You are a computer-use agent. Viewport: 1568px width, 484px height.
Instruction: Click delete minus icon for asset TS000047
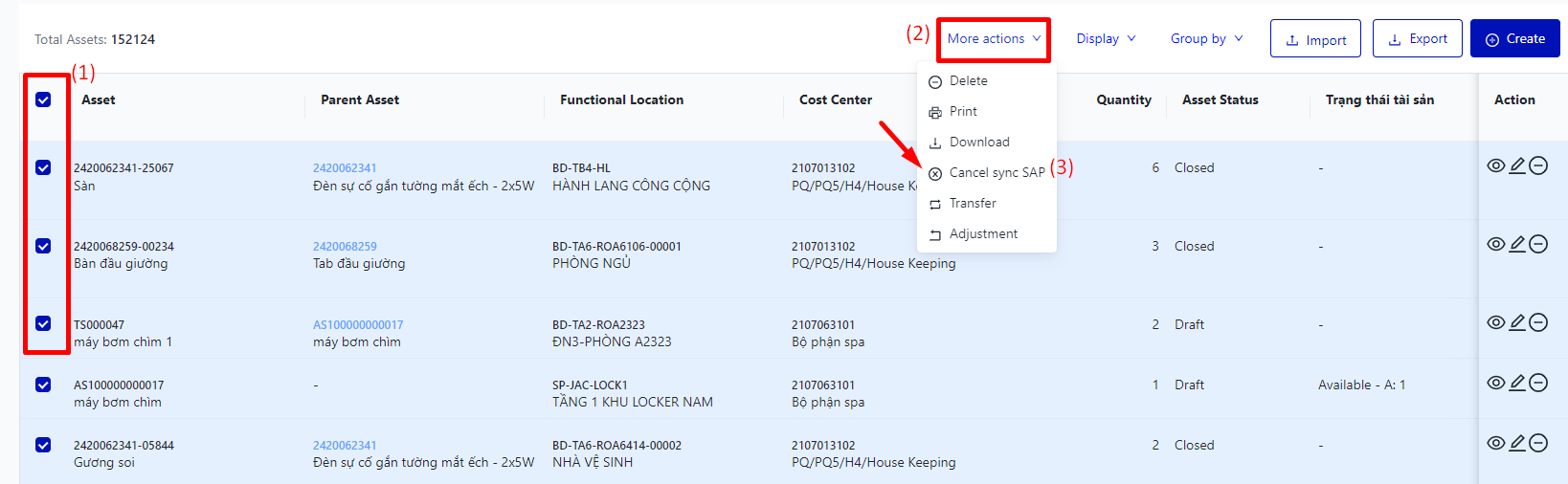coord(1538,322)
